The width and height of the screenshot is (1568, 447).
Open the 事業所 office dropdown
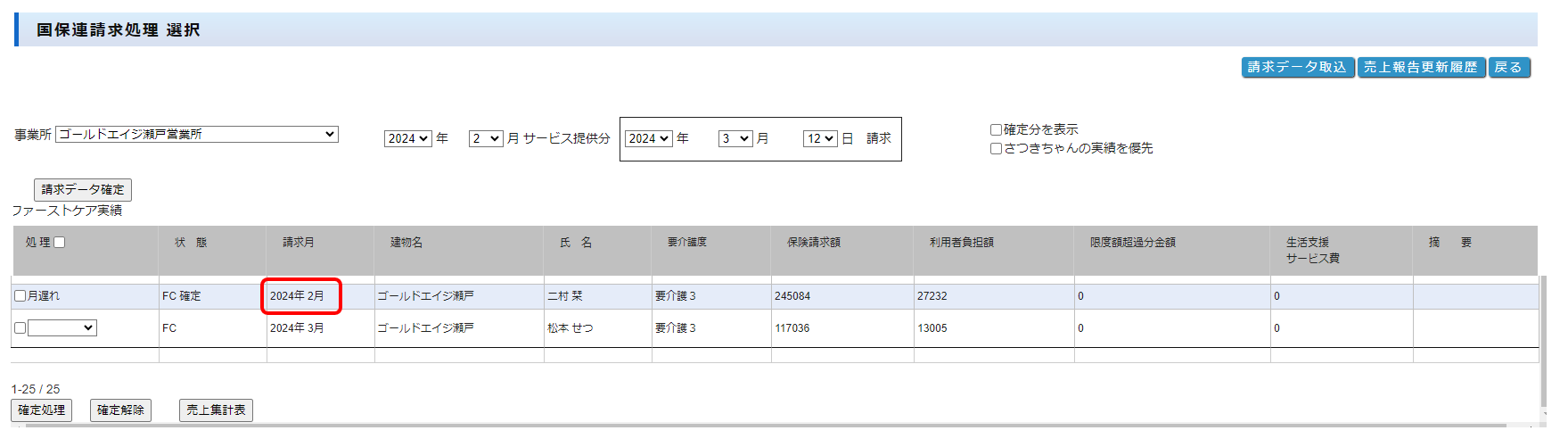coord(197,135)
